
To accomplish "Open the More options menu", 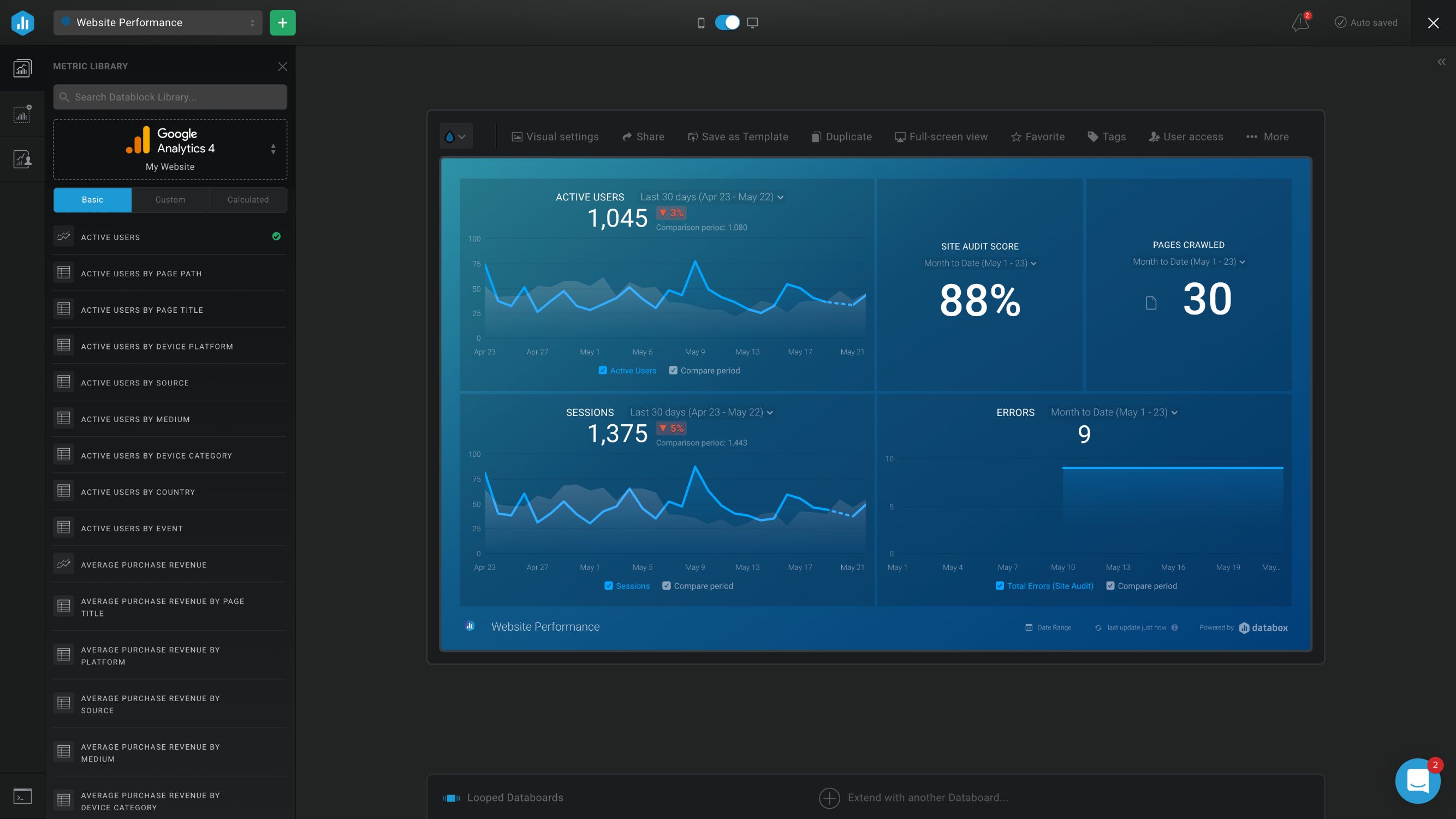I will click(x=1267, y=136).
